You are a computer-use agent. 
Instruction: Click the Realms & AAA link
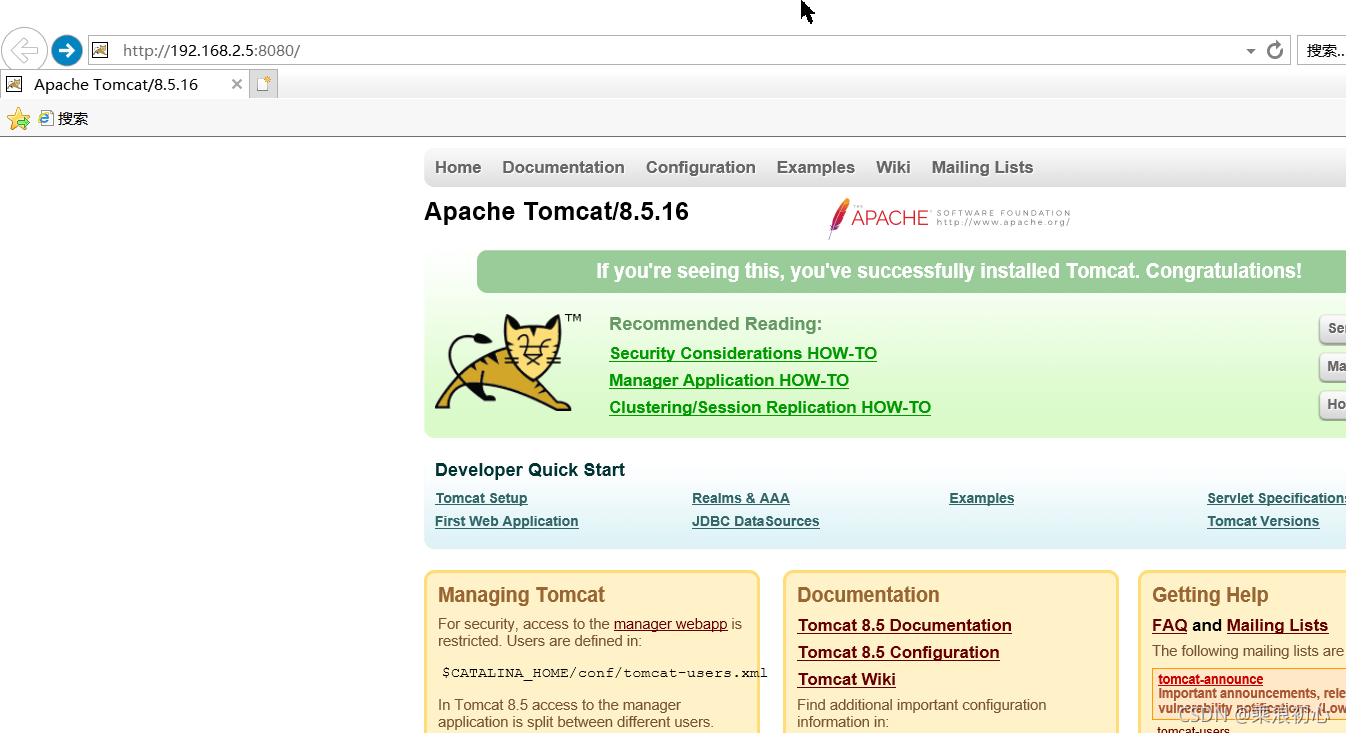pos(740,498)
